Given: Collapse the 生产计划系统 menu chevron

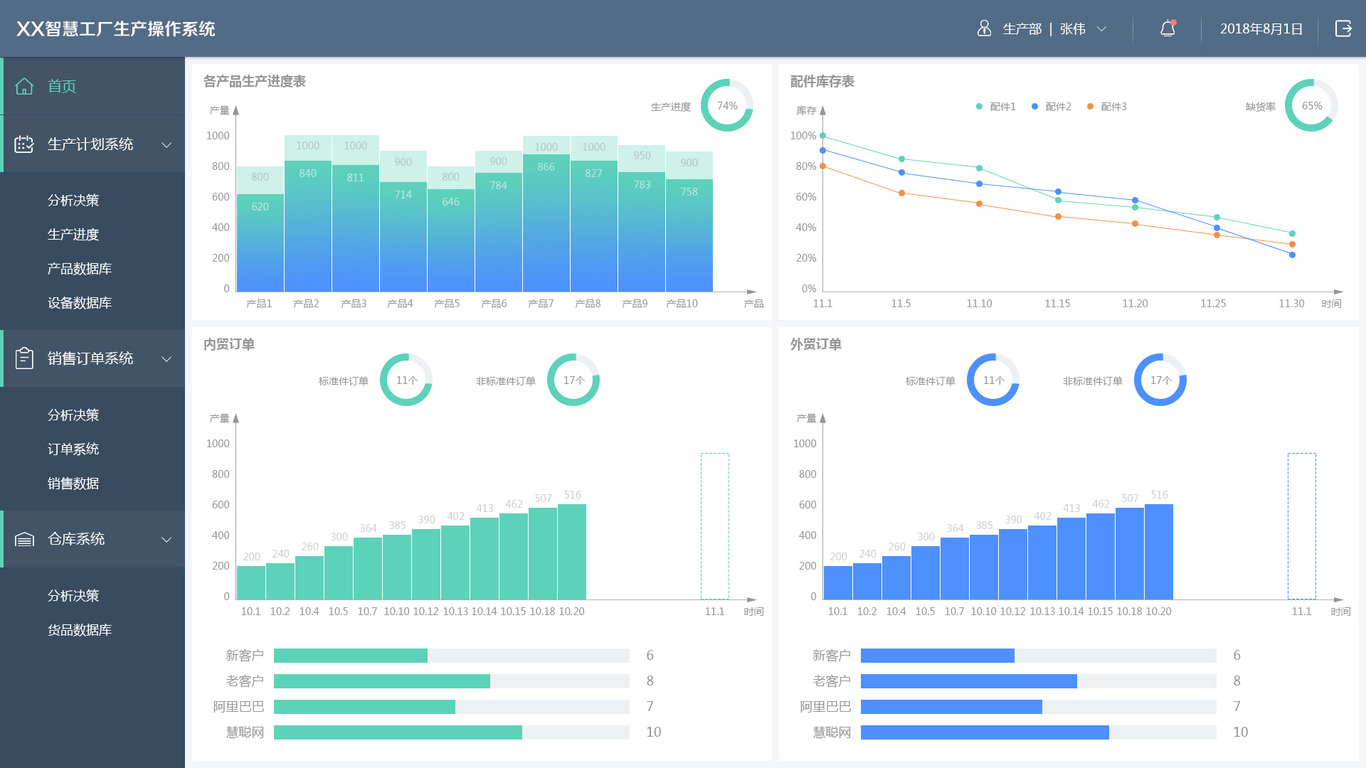Looking at the screenshot, I should point(167,144).
